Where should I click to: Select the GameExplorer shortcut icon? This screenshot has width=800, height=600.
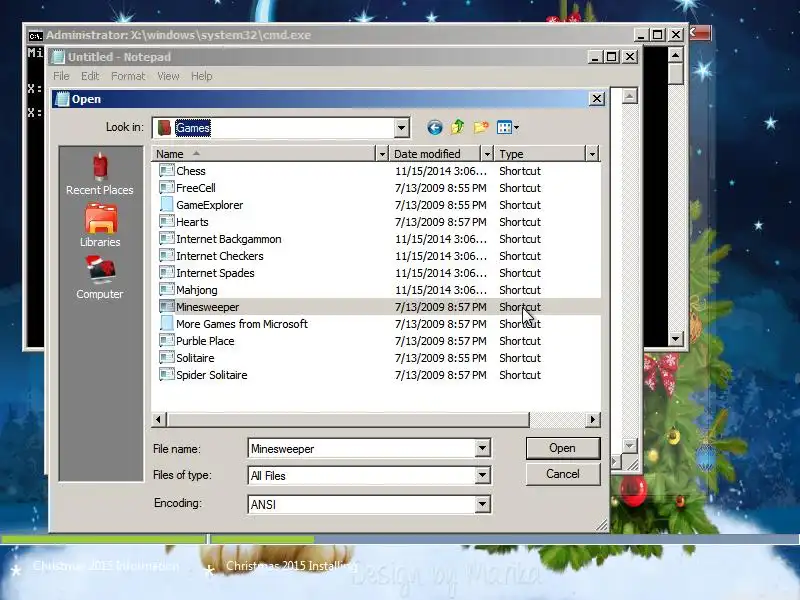[166, 205]
